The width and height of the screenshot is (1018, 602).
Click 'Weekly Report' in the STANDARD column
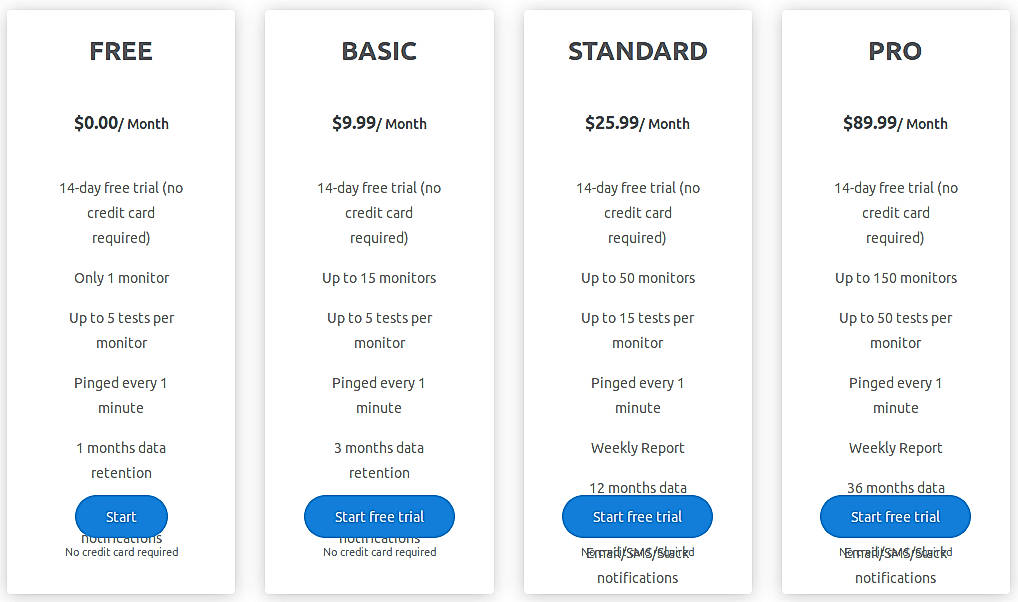[x=637, y=447]
